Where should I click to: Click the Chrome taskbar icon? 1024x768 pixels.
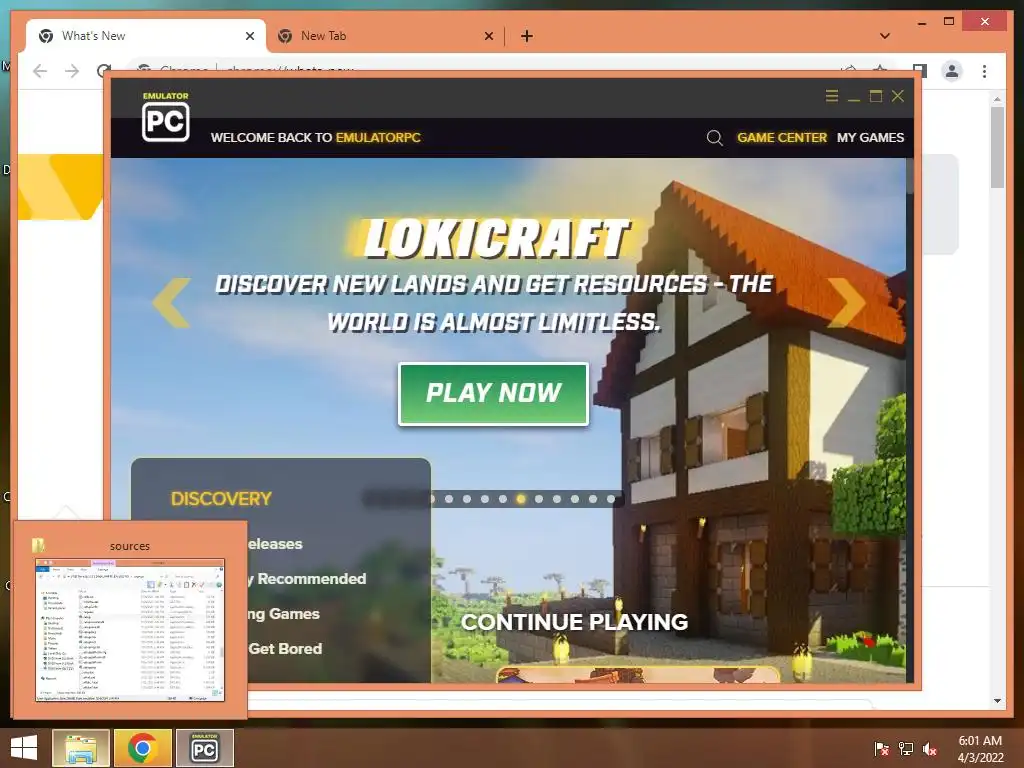[142, 748]
